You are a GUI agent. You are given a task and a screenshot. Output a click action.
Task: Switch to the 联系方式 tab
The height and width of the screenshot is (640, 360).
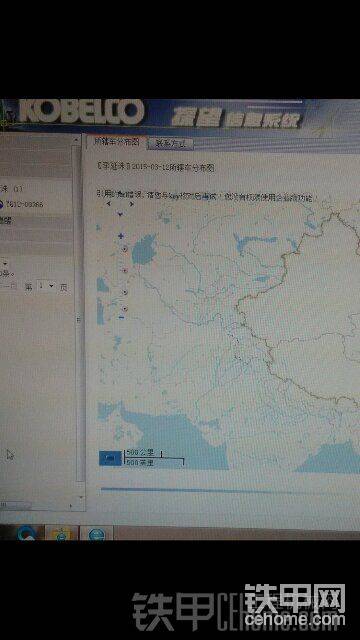pyautogui.click(x=170, y=143)
